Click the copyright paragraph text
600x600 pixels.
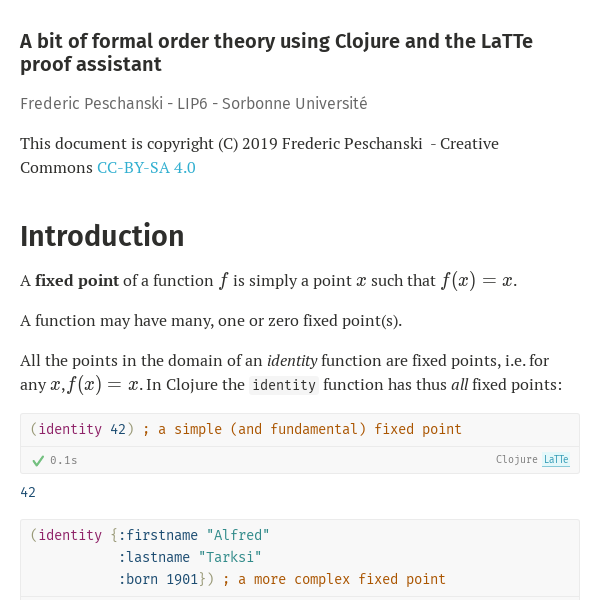click(259, 156)
